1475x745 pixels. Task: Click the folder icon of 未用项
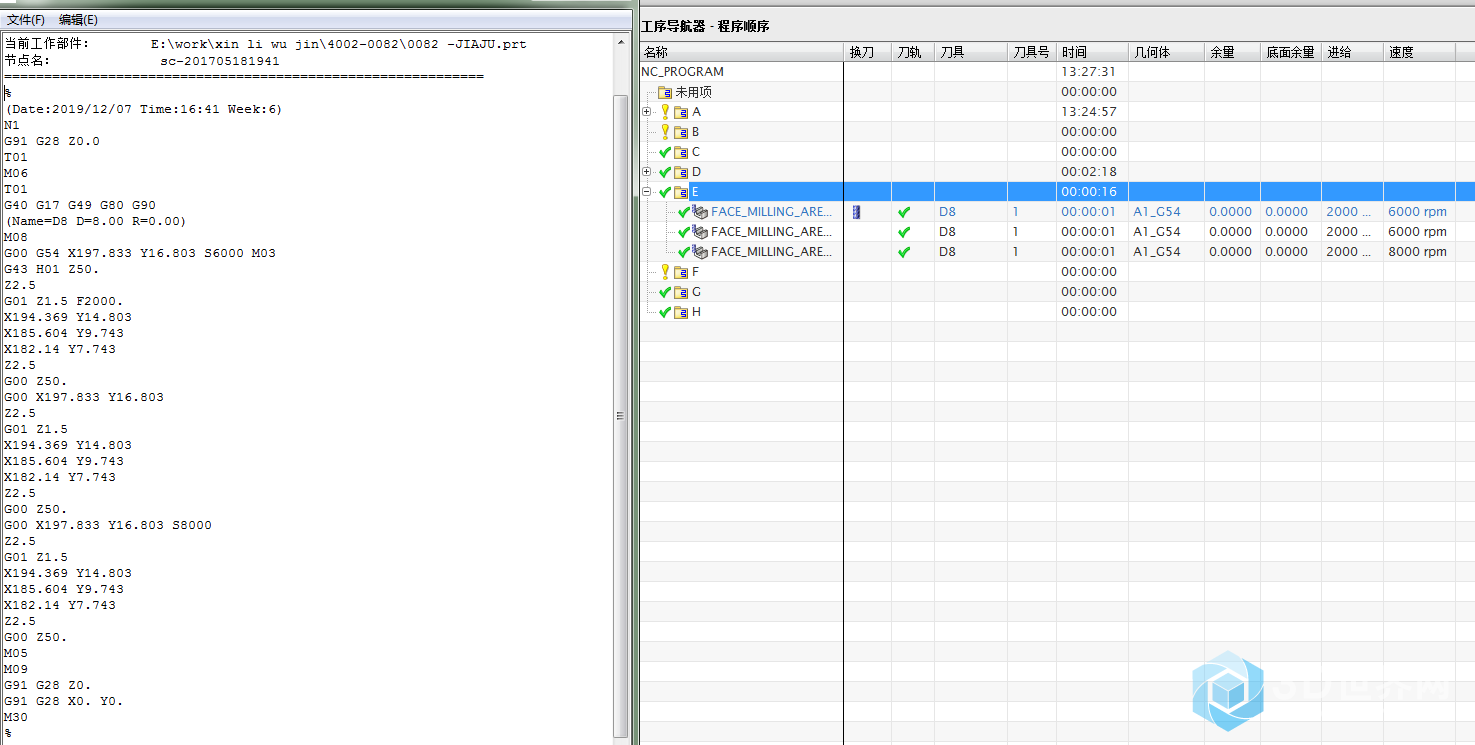665,92
